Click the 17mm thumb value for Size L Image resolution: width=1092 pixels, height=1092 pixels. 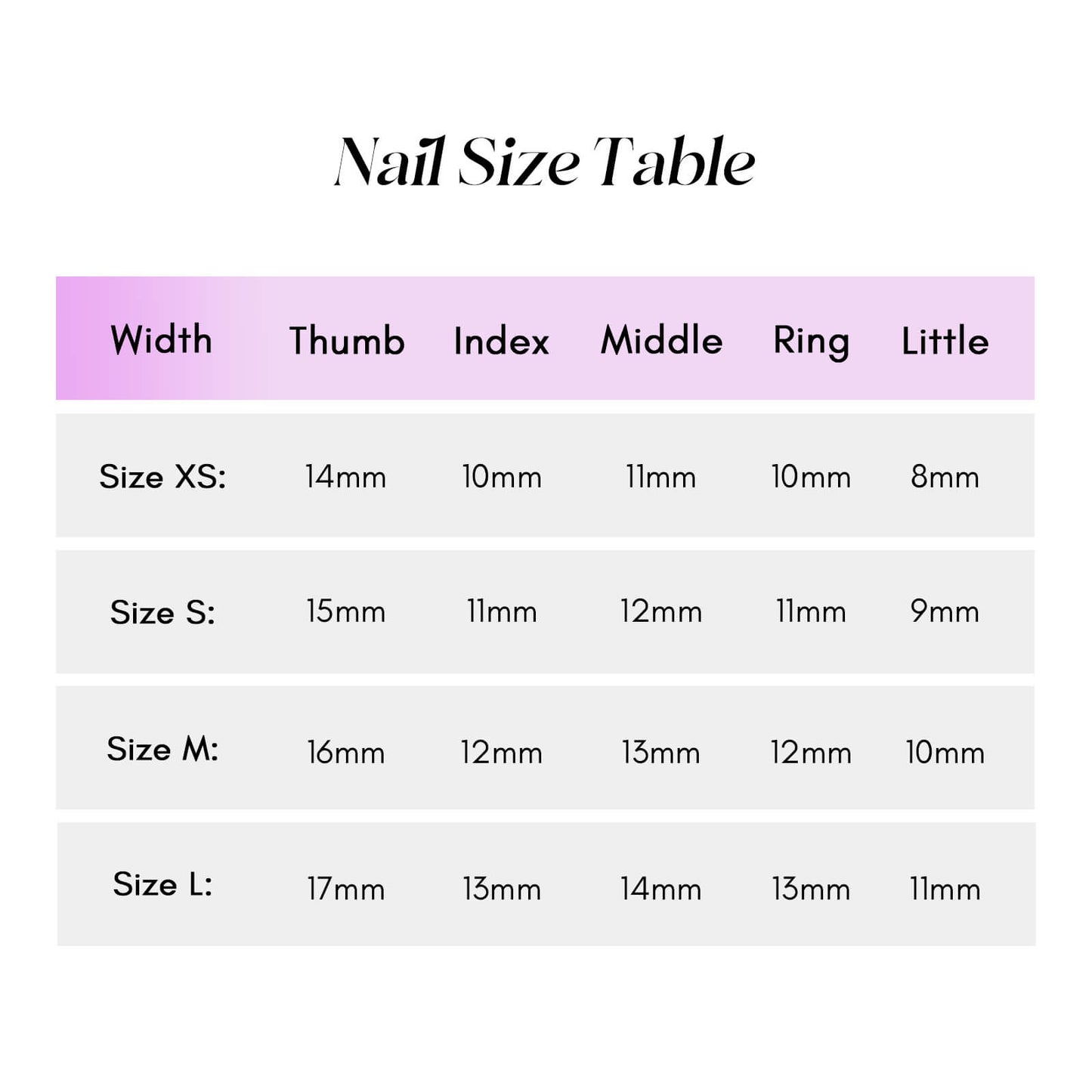tap(345, 889)
